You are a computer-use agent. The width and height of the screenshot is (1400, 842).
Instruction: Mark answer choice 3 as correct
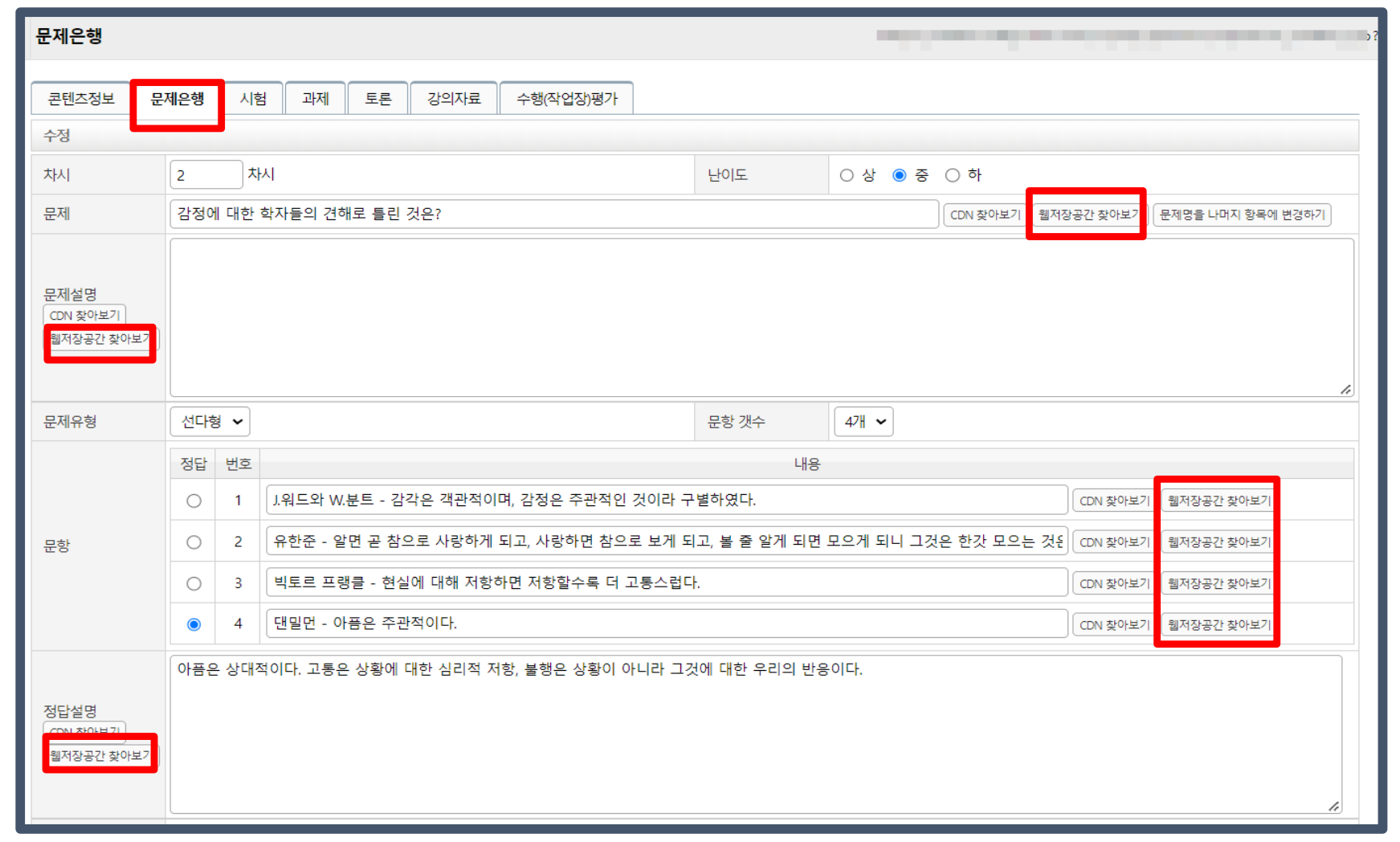click(x=194, y=583)
